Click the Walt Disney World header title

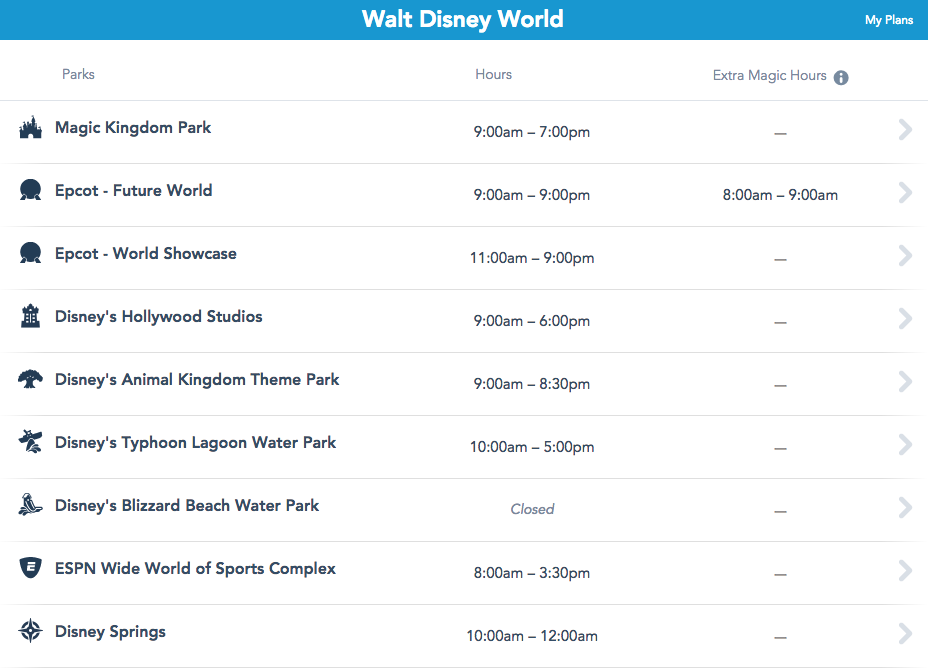tap(463, 19)
